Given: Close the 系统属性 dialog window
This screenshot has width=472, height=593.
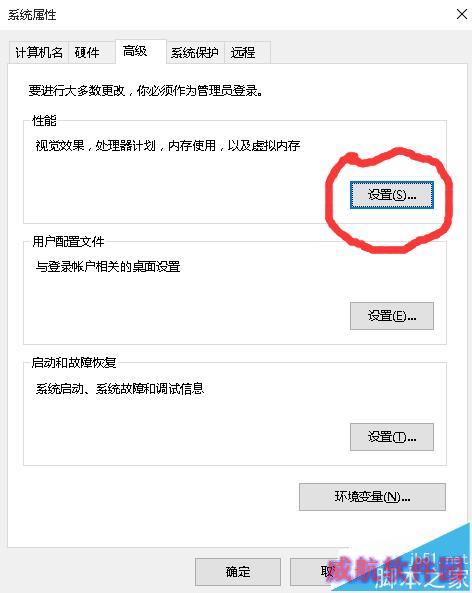Looking at the screenshot, I should pos(461,14).
